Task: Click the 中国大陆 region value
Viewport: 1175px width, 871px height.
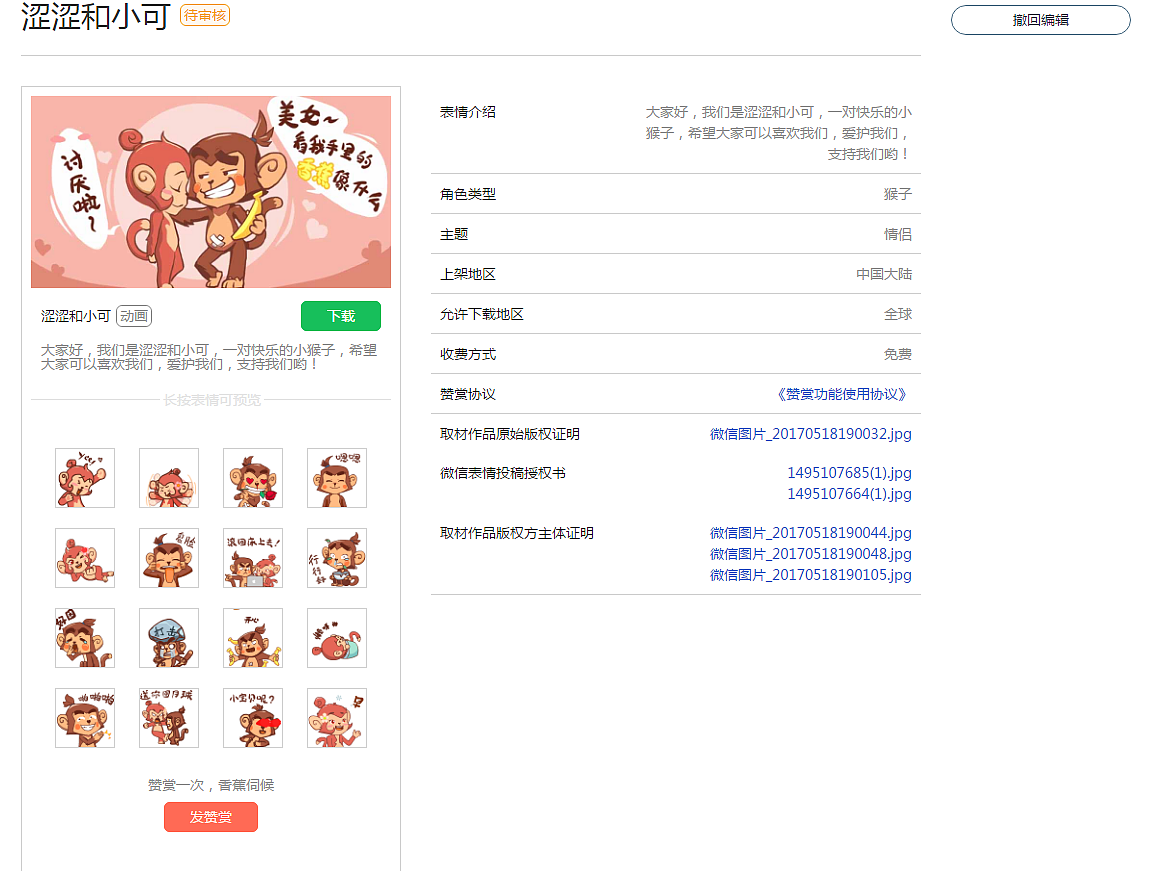Action: click(x=884, y=274)
